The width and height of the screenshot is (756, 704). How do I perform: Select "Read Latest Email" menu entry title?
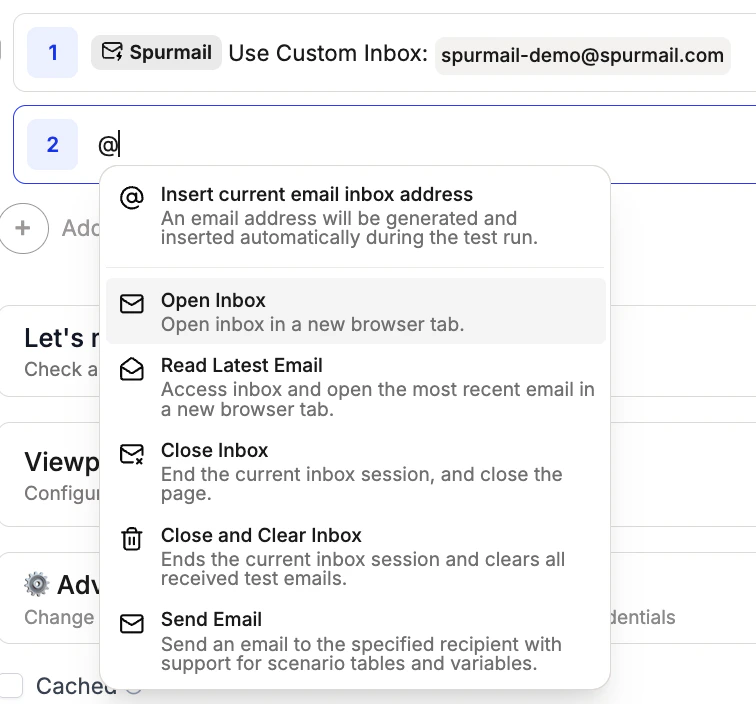click(241, 365)
